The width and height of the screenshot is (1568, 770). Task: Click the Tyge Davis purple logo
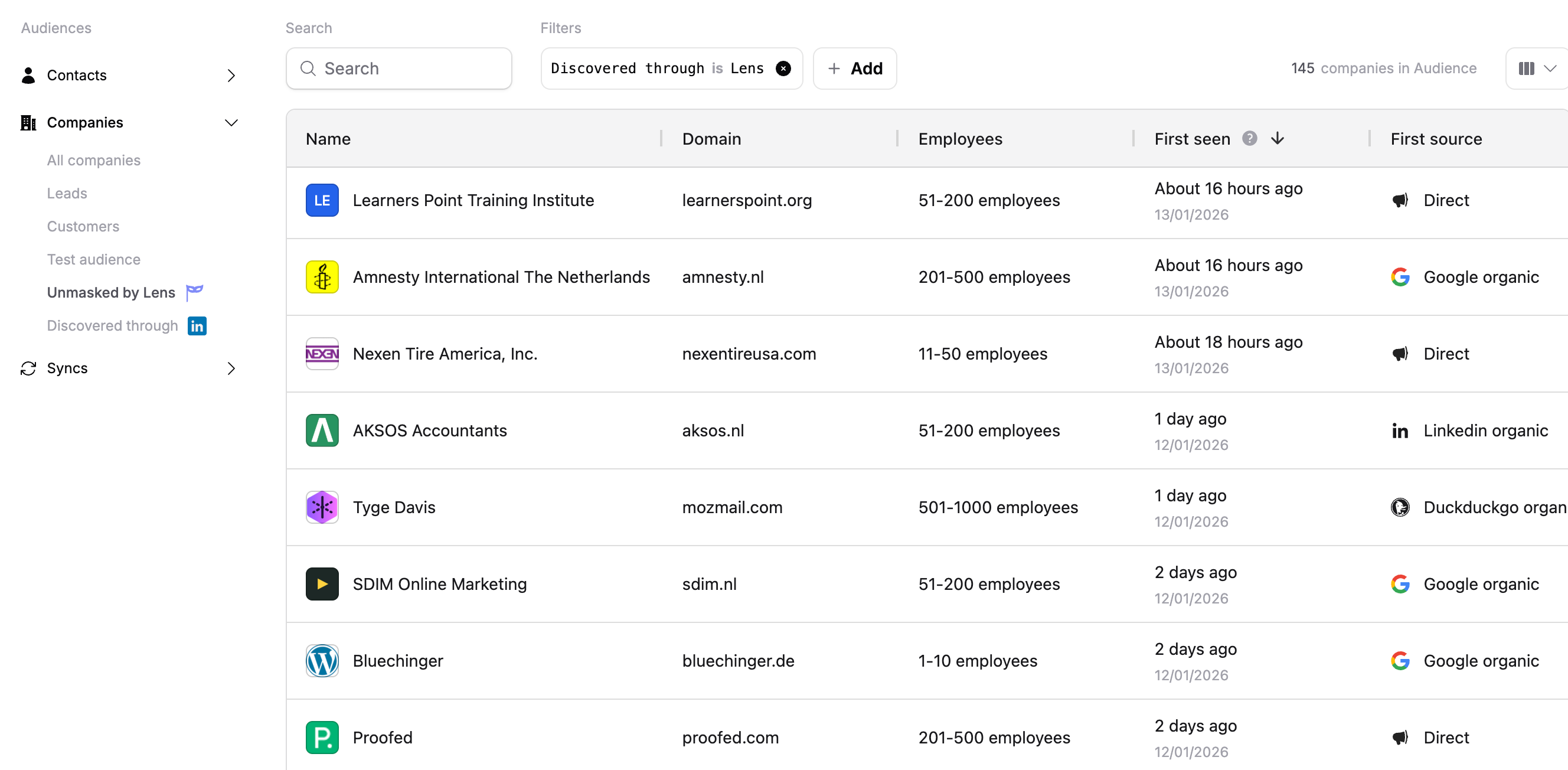(x=322, y=507)
